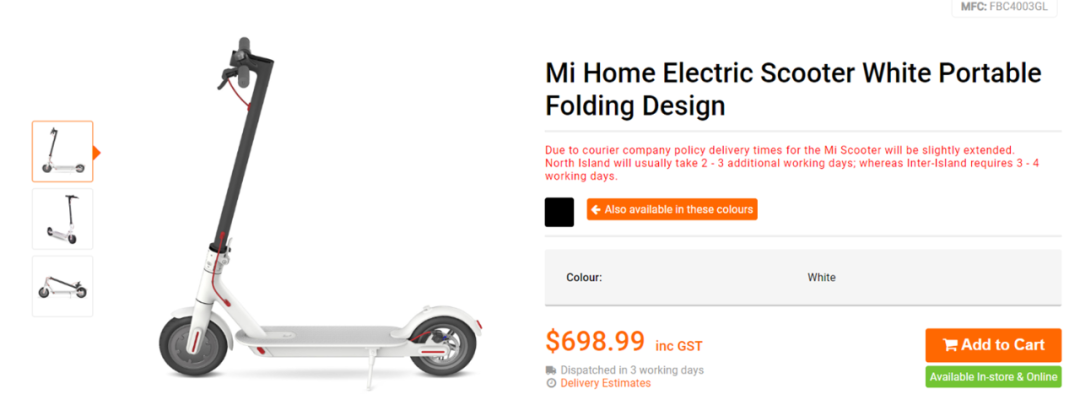
Task: View the folded scooter thumbnail
Action: pos(62,286)
